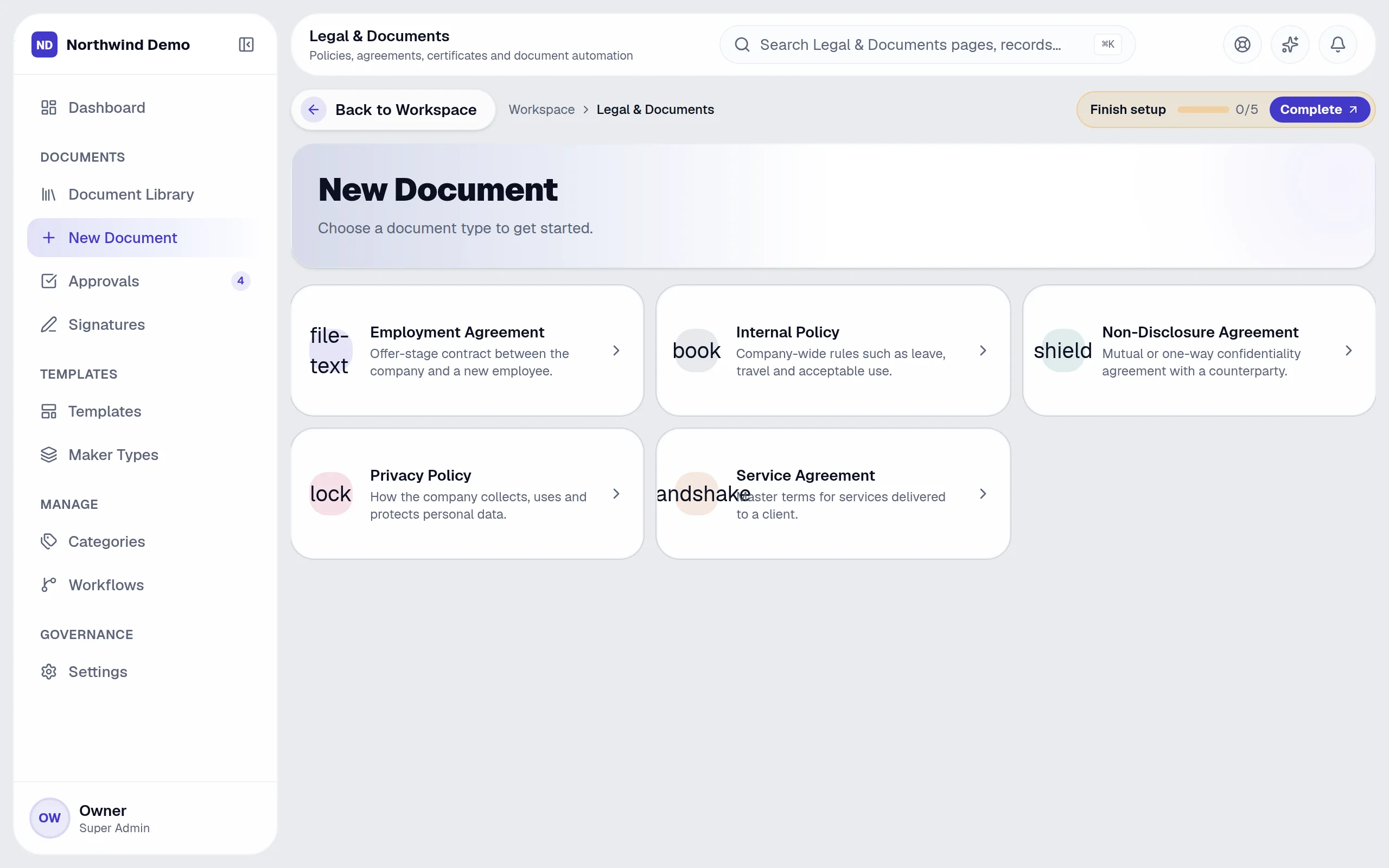This screenshot has height=868, width=1389.
Task: Open Categories under Manage
Action: pos(145,541)
